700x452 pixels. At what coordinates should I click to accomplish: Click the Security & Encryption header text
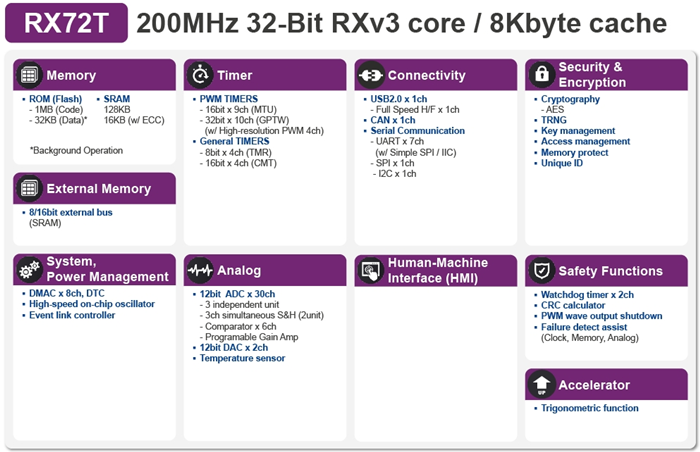tap(592, 75)
